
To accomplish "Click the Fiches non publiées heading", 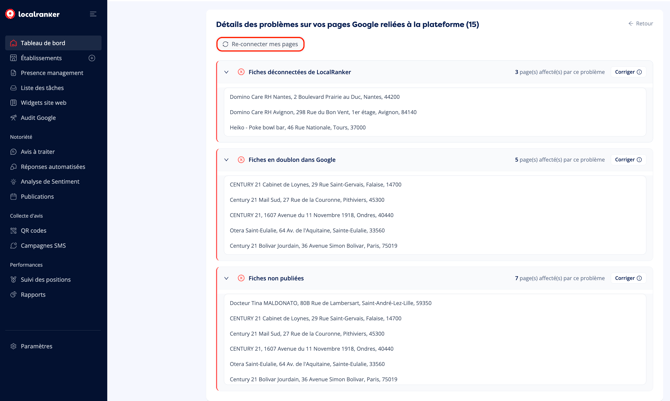I will click(276, 278).
